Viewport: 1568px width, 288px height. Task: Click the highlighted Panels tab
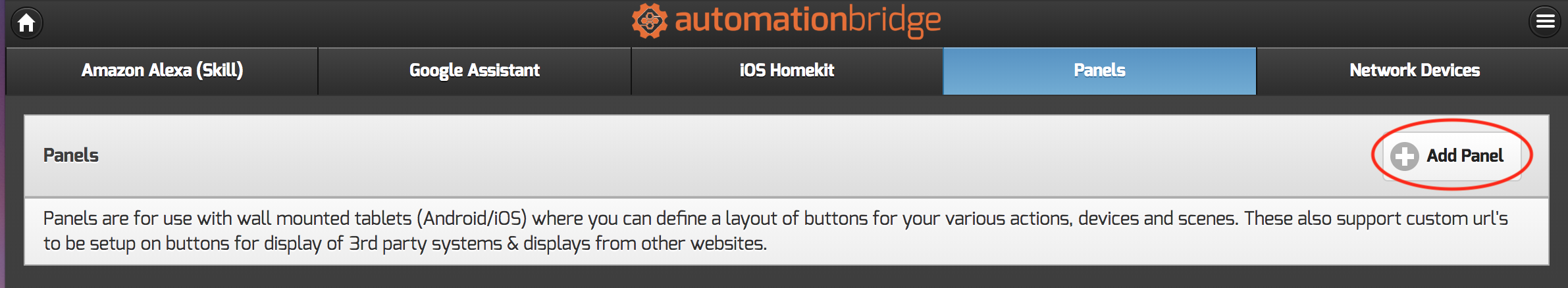1099,70
